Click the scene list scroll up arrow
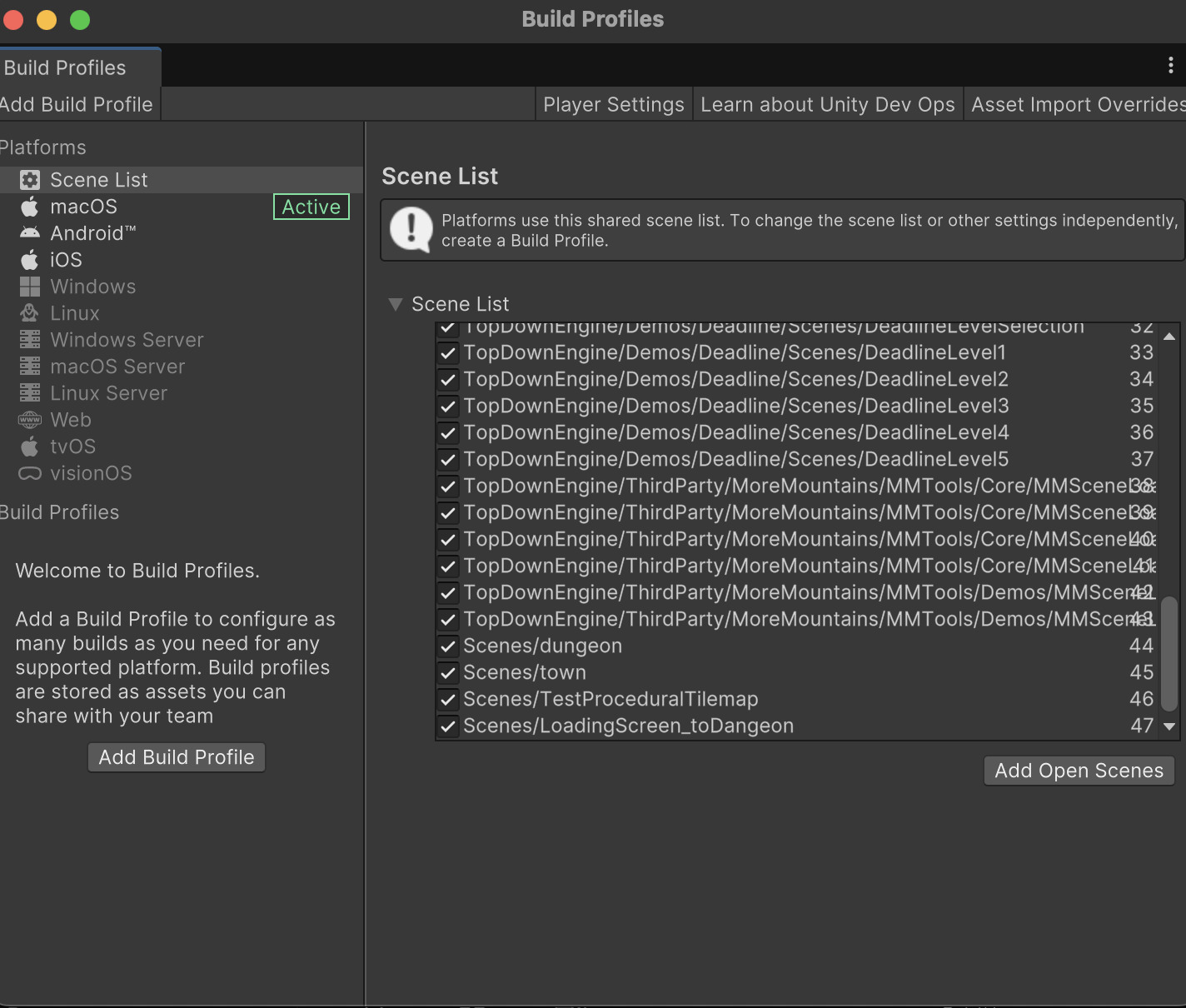Image resolution: width=1186 pixels, height=1008 pixels. (x=1169, y=337)
